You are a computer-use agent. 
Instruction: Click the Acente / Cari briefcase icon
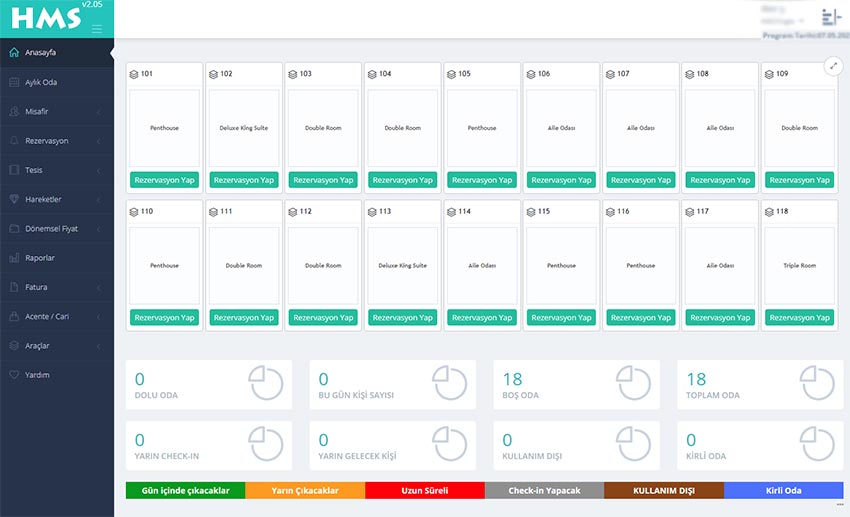14,316
